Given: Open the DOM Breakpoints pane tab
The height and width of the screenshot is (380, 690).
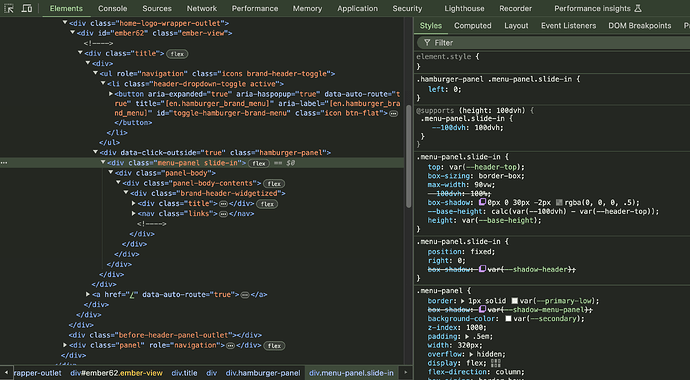Looking at the screenshot, I should 640,26.
